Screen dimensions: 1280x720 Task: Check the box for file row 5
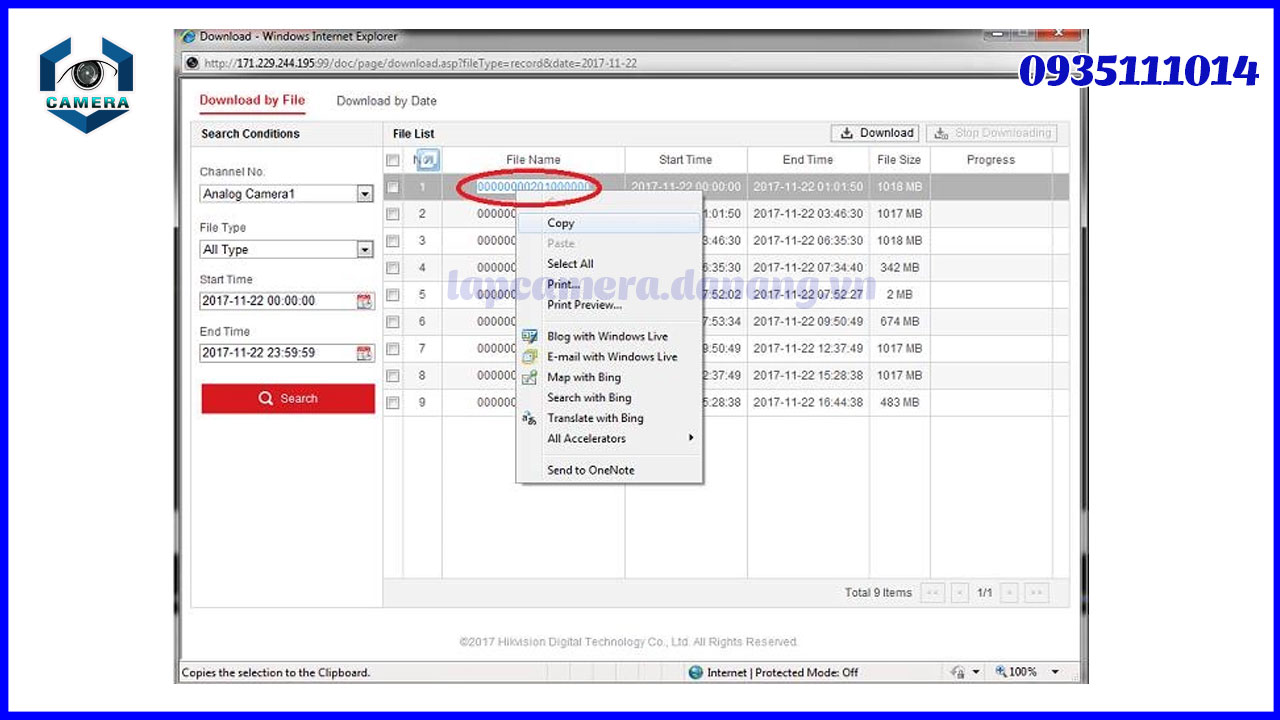[393, 295]
